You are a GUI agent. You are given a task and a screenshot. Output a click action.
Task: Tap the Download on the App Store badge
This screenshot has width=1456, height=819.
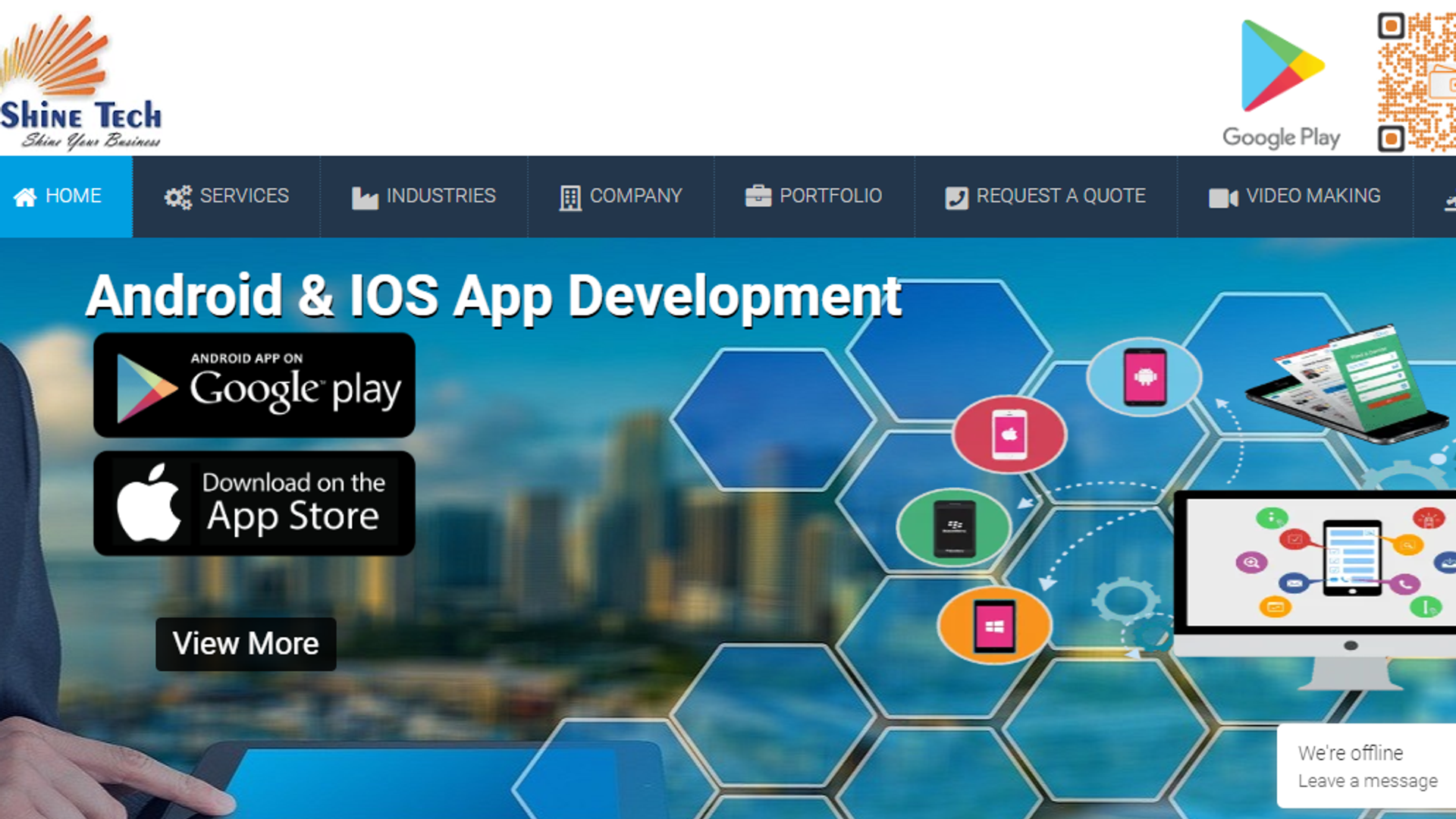254,504
